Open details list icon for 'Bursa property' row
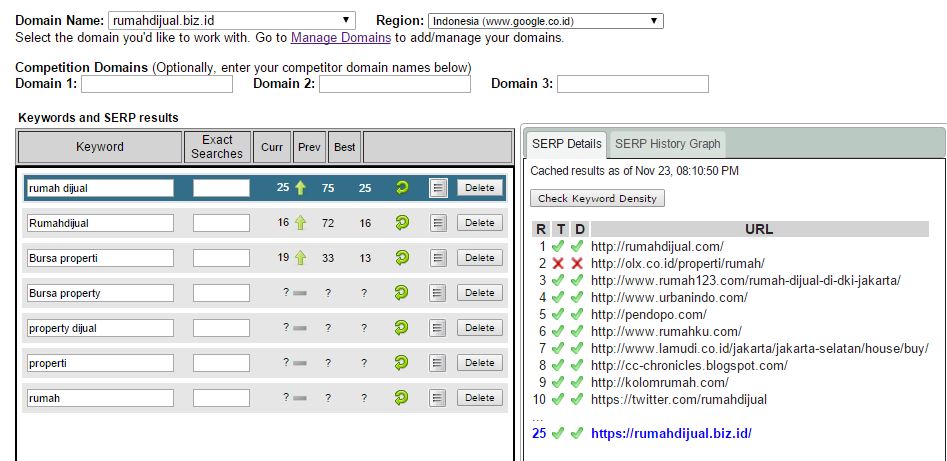Screen dimensions: 947x461 tap(438, 293)
